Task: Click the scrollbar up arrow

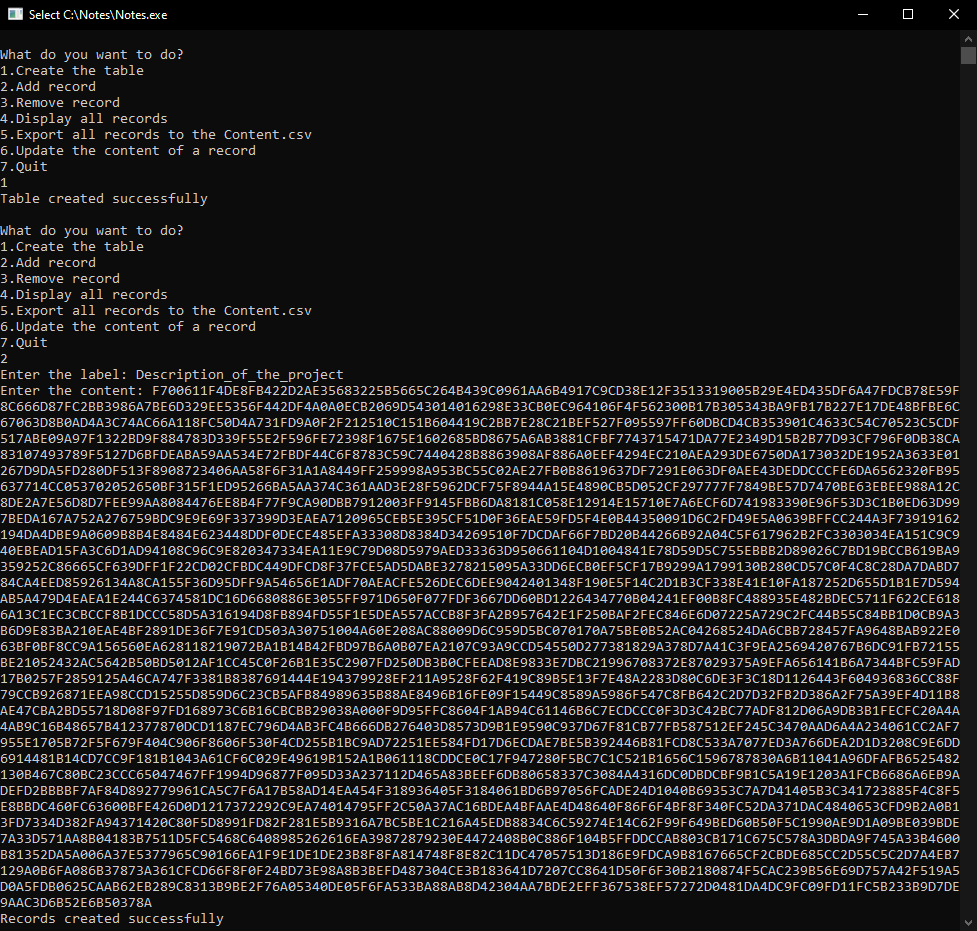Action: pyautogui.click(x=968, y=39)
